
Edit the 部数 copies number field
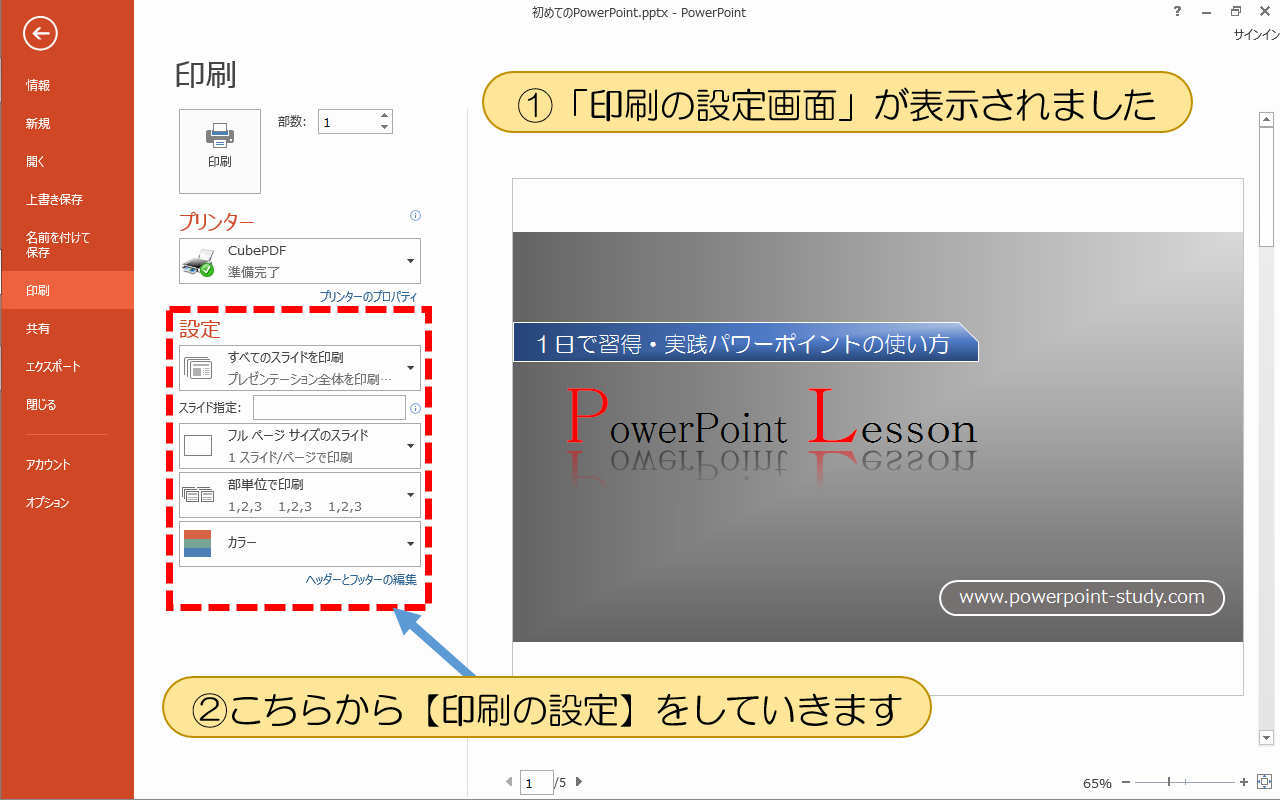[348, 122]
